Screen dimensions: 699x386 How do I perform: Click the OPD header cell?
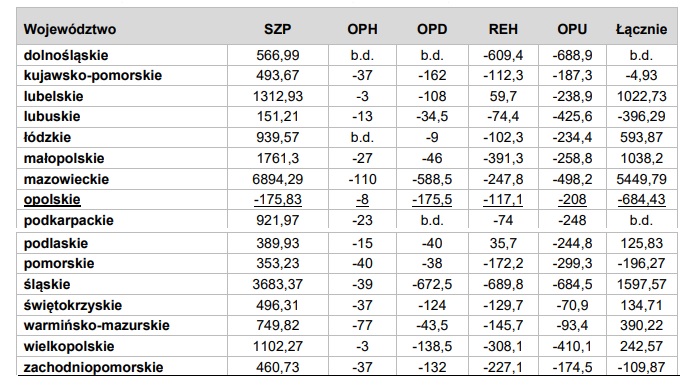coord(432,29)
